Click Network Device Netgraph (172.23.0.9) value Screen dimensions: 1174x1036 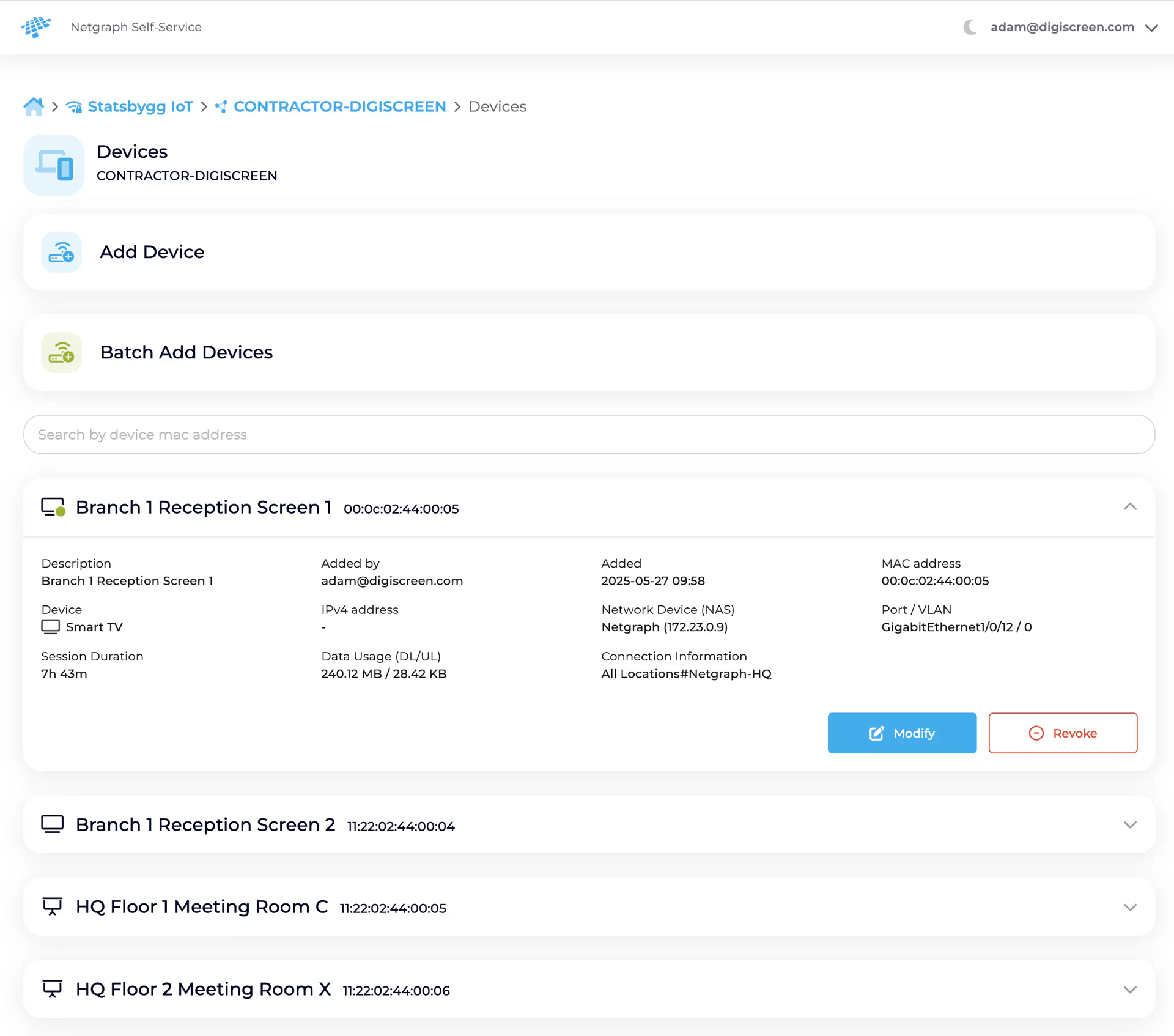[665, 627]
